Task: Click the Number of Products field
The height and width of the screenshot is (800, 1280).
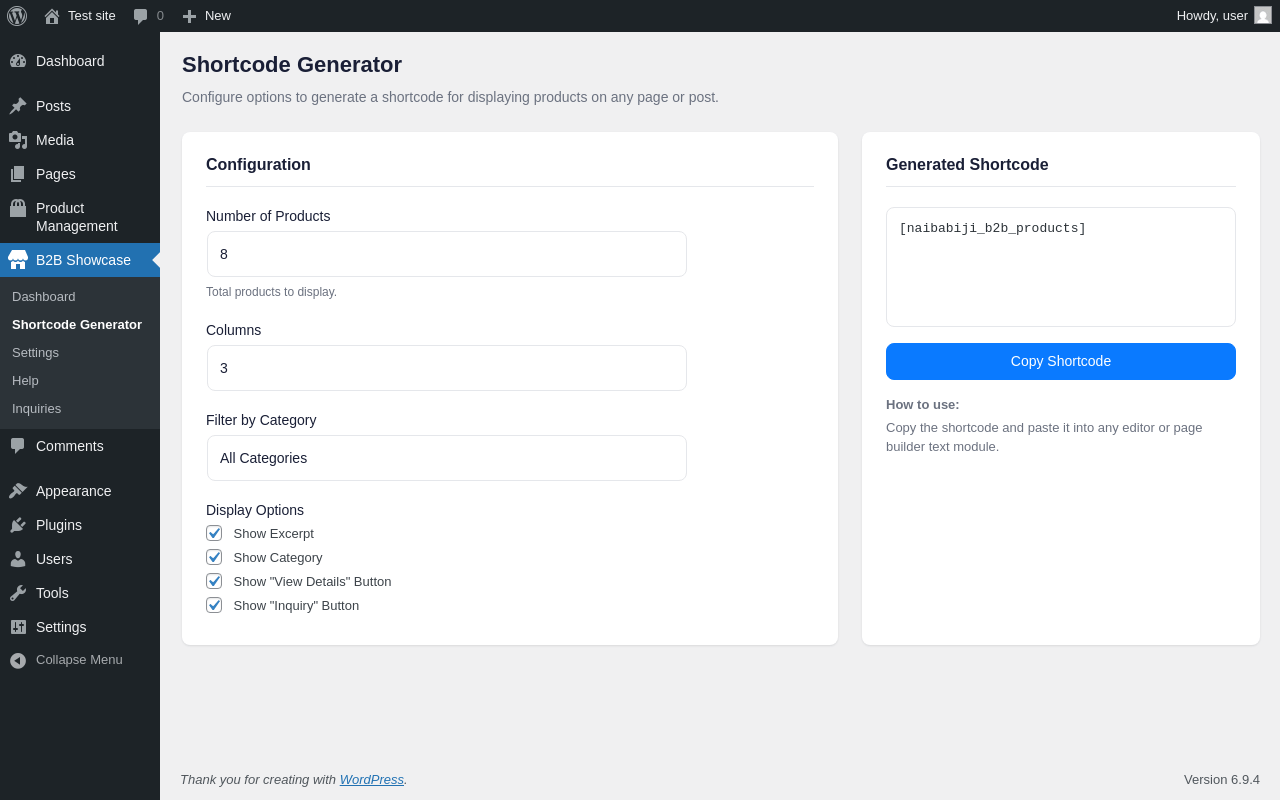Action: tap(447, 254)
